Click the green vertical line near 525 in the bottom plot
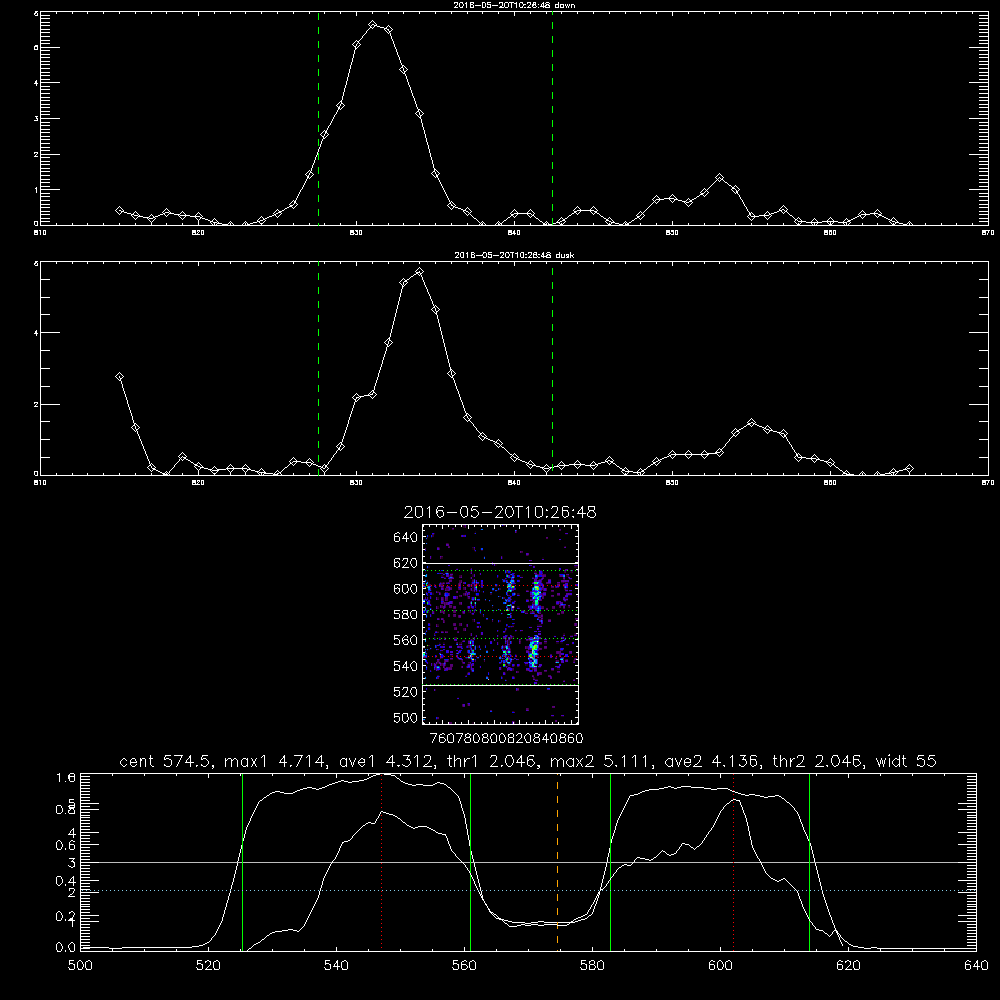Screen dimensions: 1000x1000 point(242,861)
